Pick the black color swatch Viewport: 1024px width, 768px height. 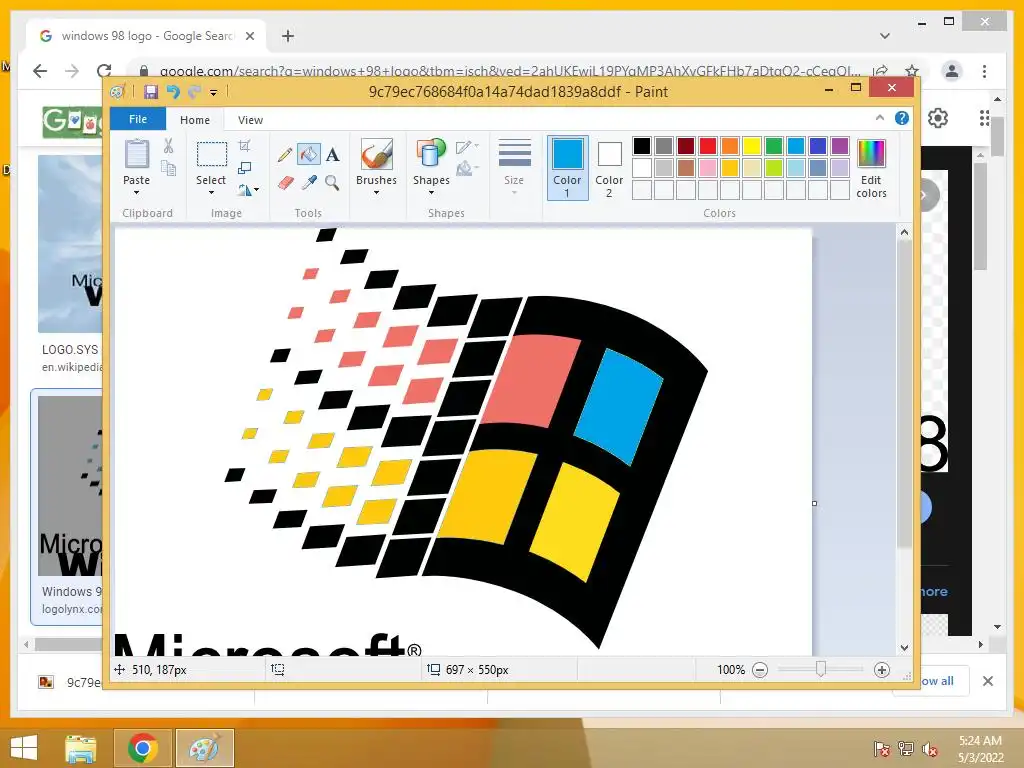pyautogui.click(x=642, y=146)
